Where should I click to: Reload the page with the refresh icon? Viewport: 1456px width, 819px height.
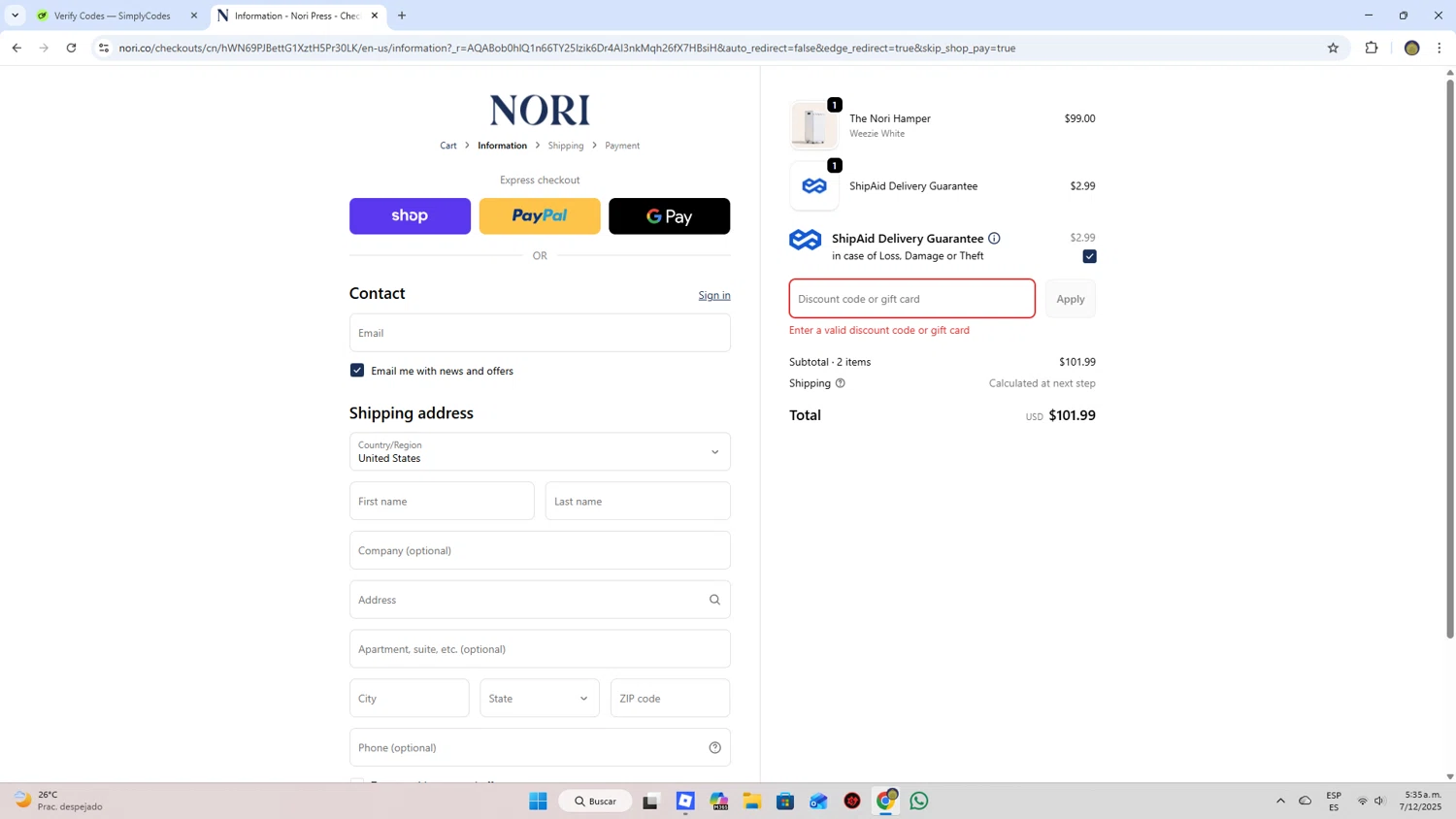tap(71, 48)
